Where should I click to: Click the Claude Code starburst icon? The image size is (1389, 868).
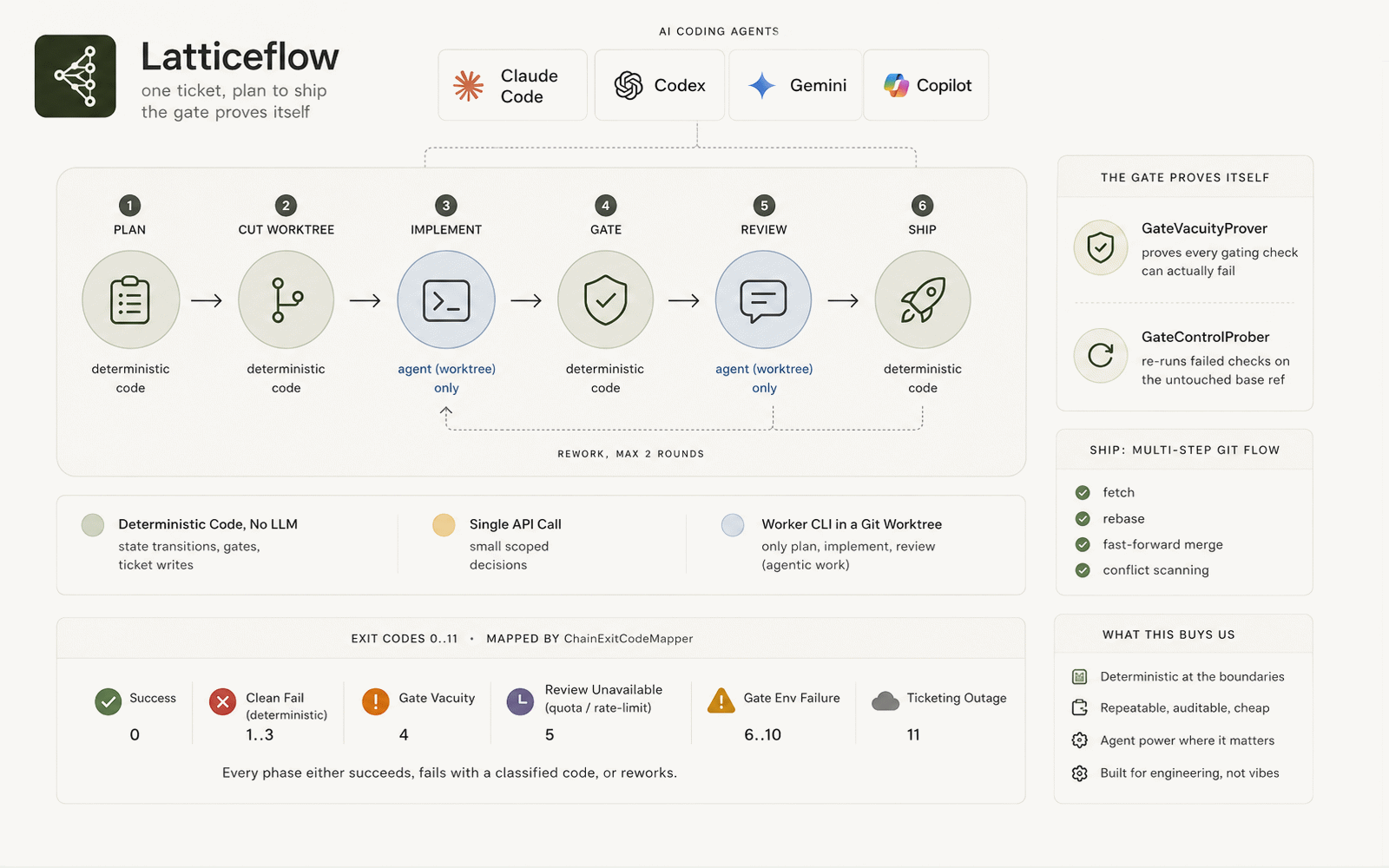point(469,86)
